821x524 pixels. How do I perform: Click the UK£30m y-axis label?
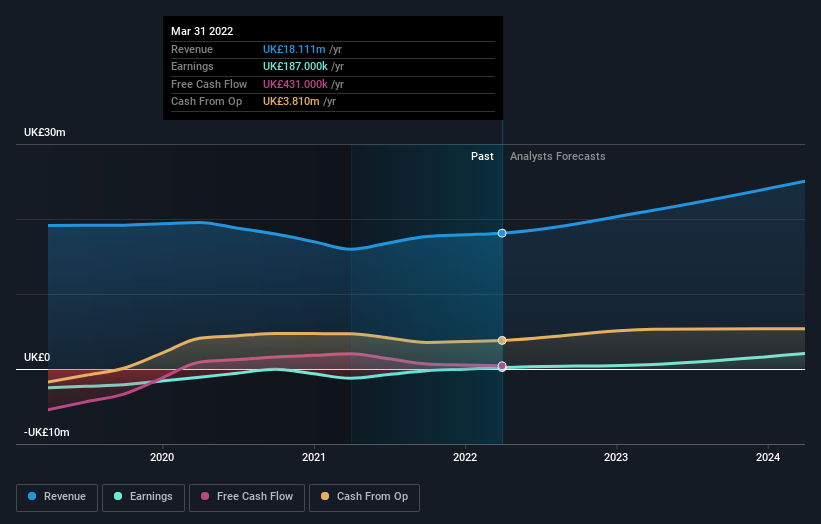click(x=45, y=132)
